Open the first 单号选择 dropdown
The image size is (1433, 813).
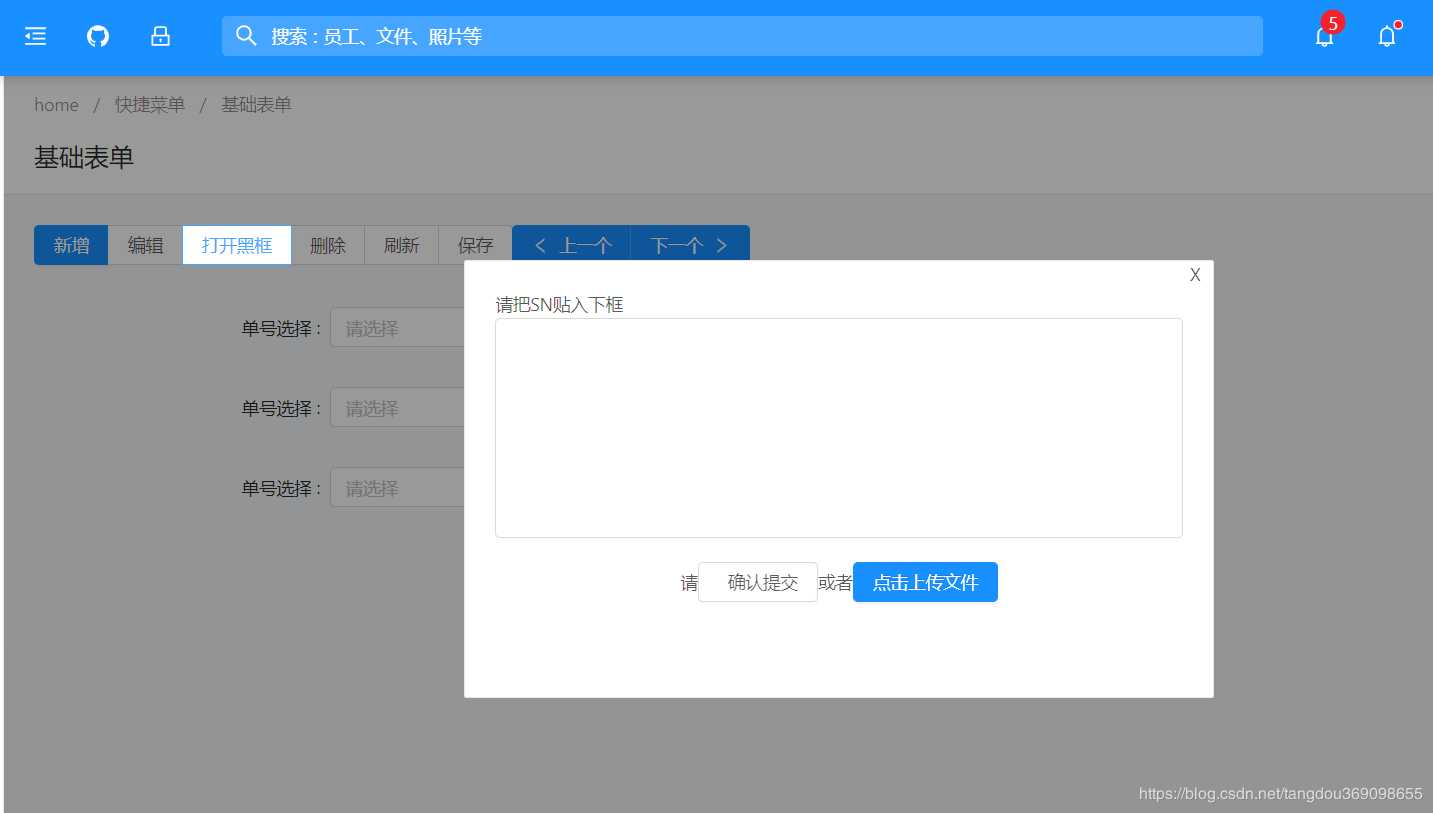point(398,328)
